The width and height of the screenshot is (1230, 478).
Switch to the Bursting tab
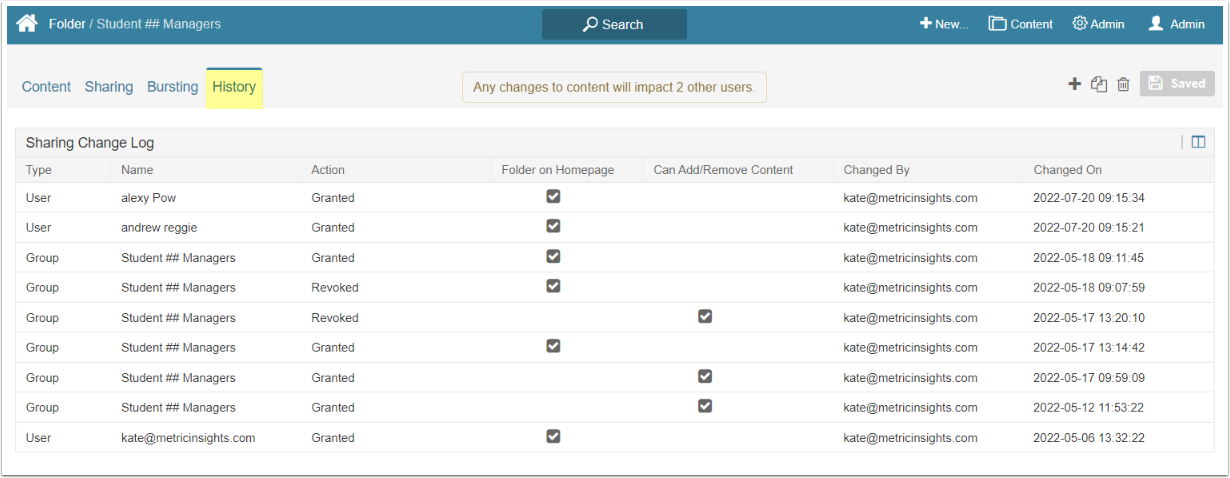(172, 87)
